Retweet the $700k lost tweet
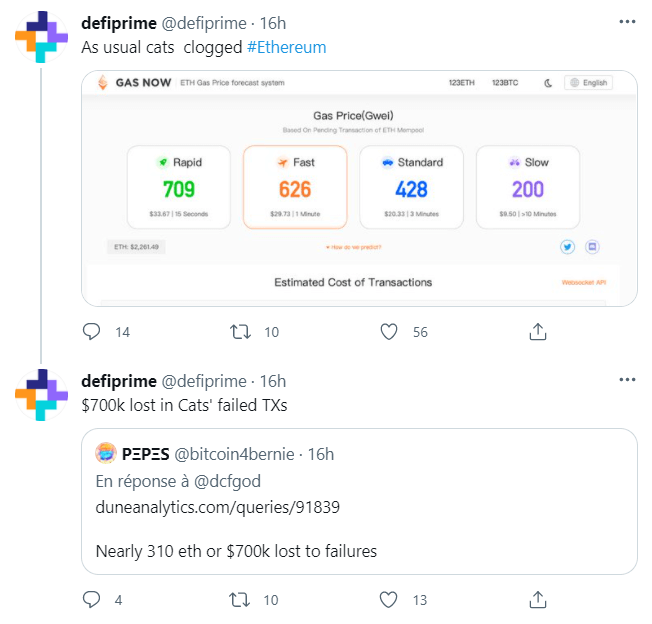The image size is (652, 624). click(x=241, y=599)
